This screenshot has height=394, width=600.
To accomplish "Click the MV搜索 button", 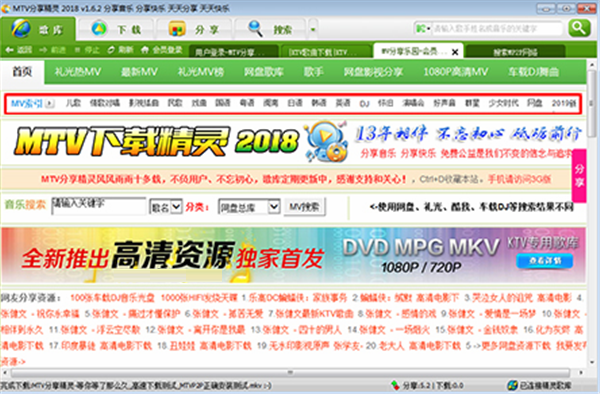I will [305, 207].
